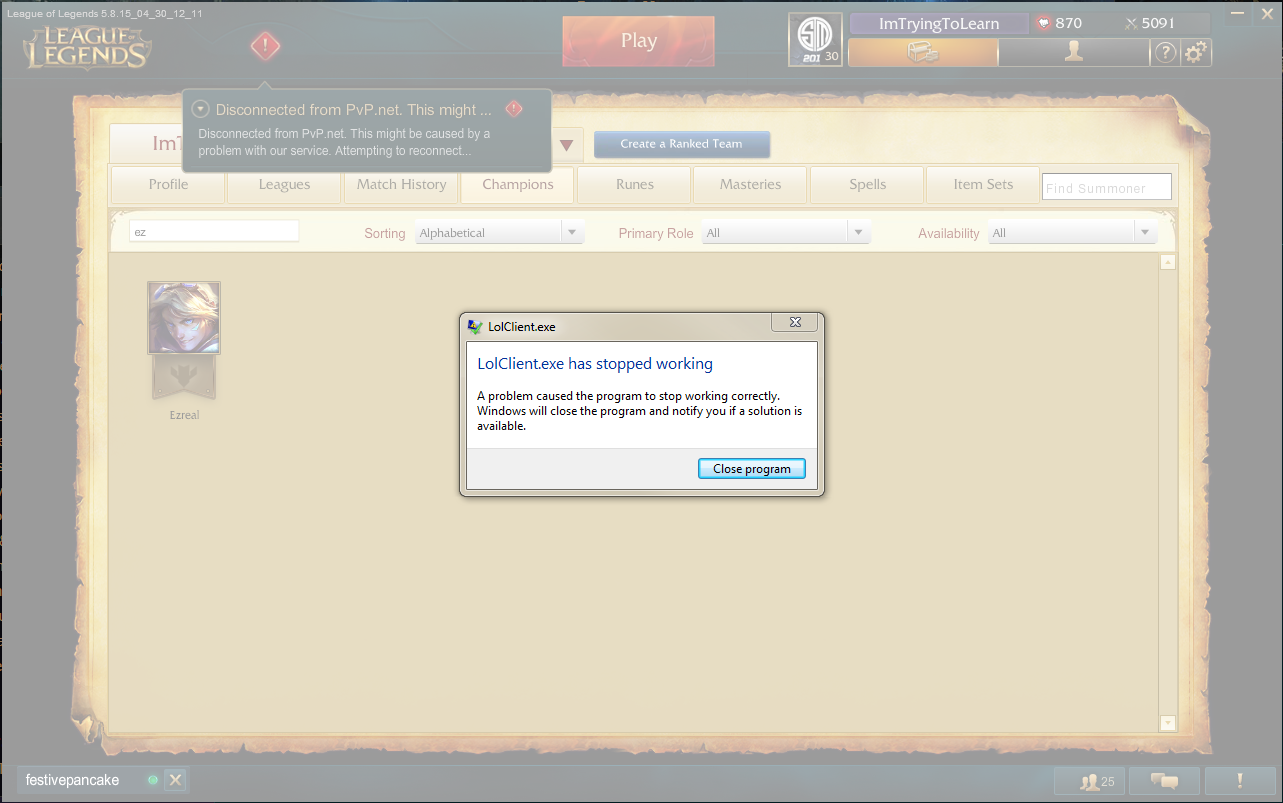Switch to the Runes tab

point(635,185)
